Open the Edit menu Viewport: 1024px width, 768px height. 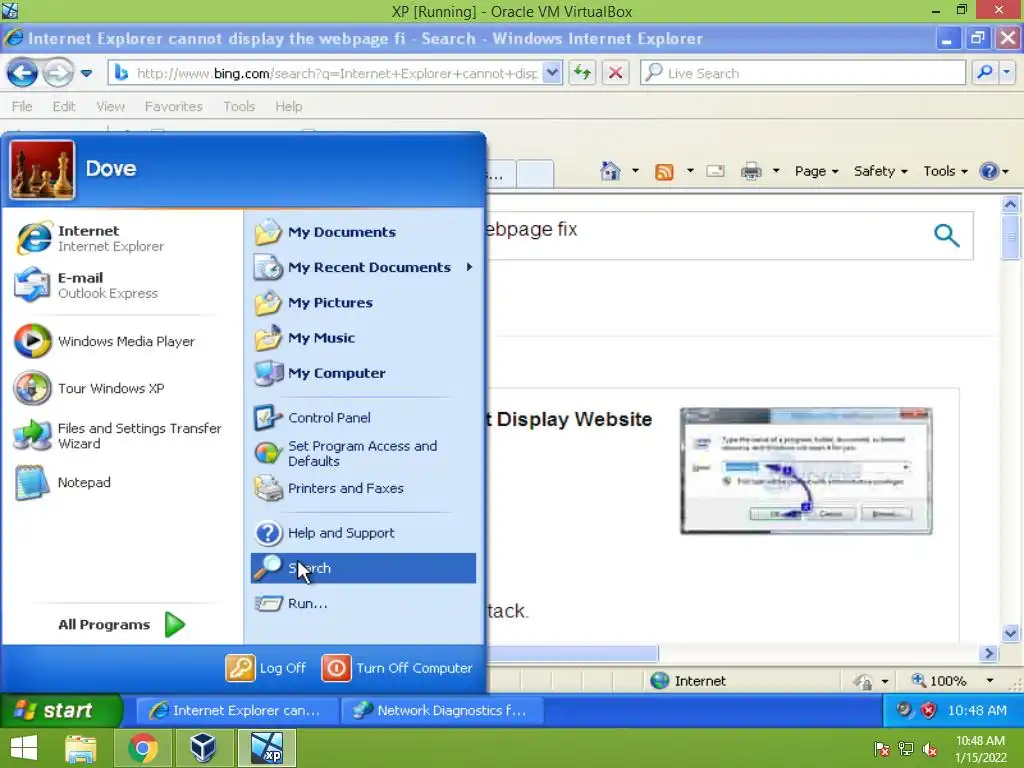[64, 106]
